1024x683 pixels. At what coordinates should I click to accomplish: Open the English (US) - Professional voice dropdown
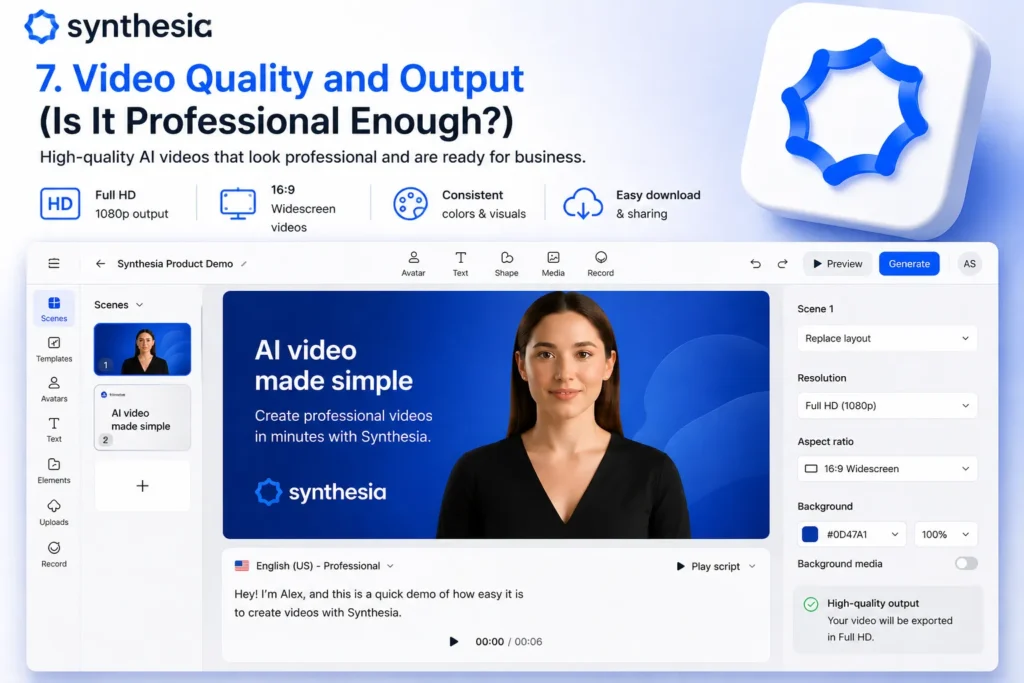pyautogui.click(x=315, y=565)
